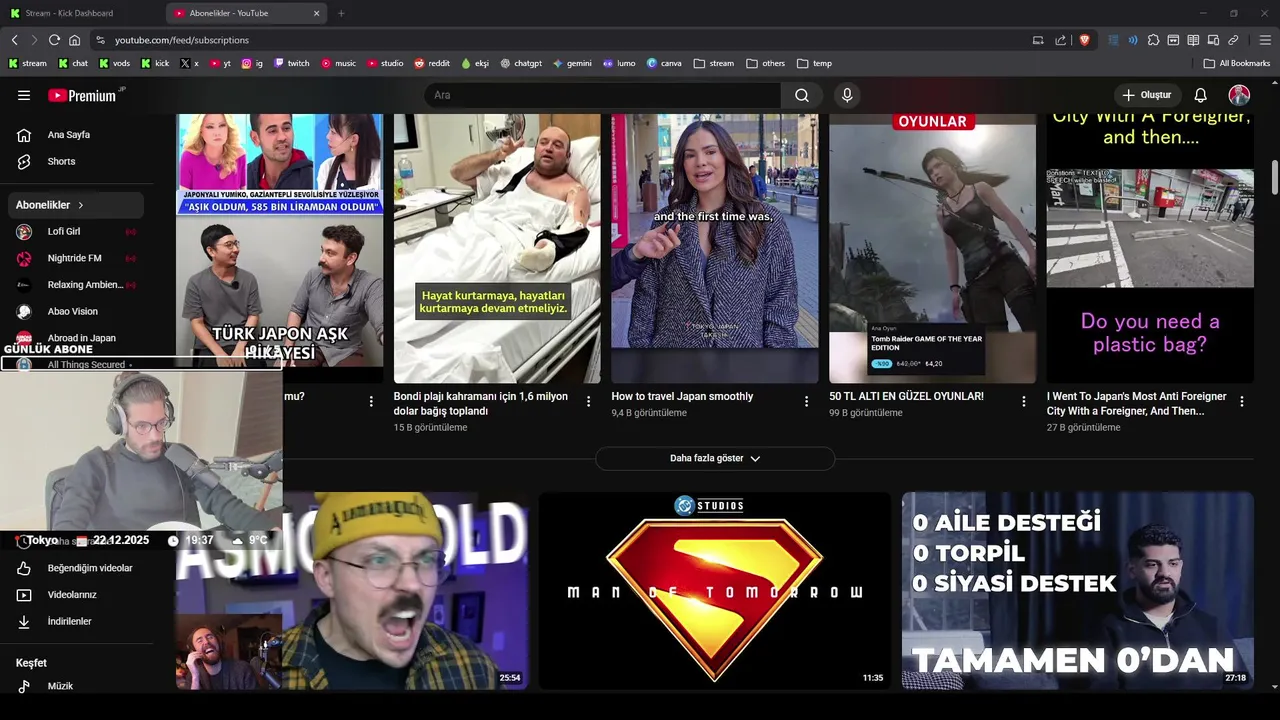The image size is (1280, 720).
Task: Open options for 50 TL ALTI short
Action: pos(1023,401)
